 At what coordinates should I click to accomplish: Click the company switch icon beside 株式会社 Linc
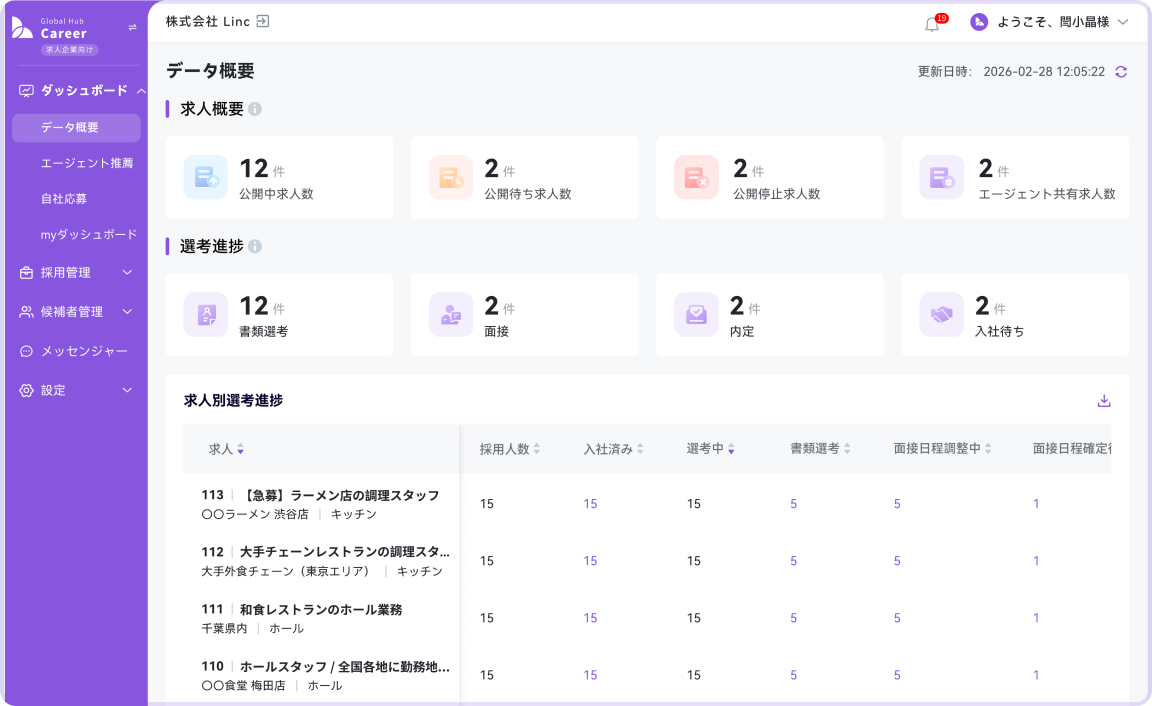[x=262, y=21]
